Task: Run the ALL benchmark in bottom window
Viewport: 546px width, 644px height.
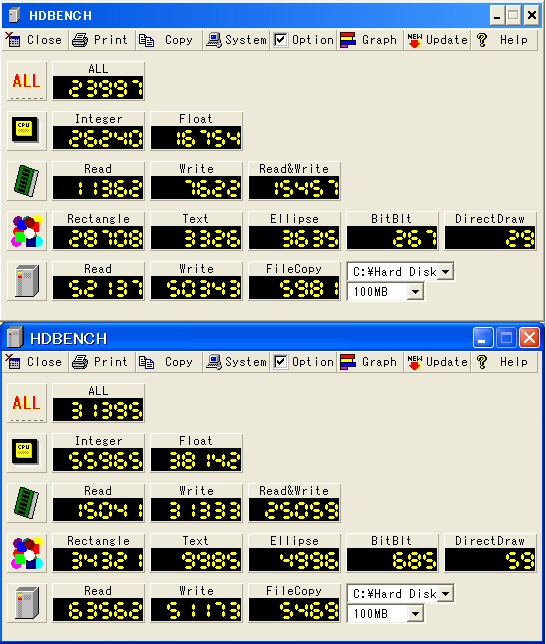Action: [27, 403]
